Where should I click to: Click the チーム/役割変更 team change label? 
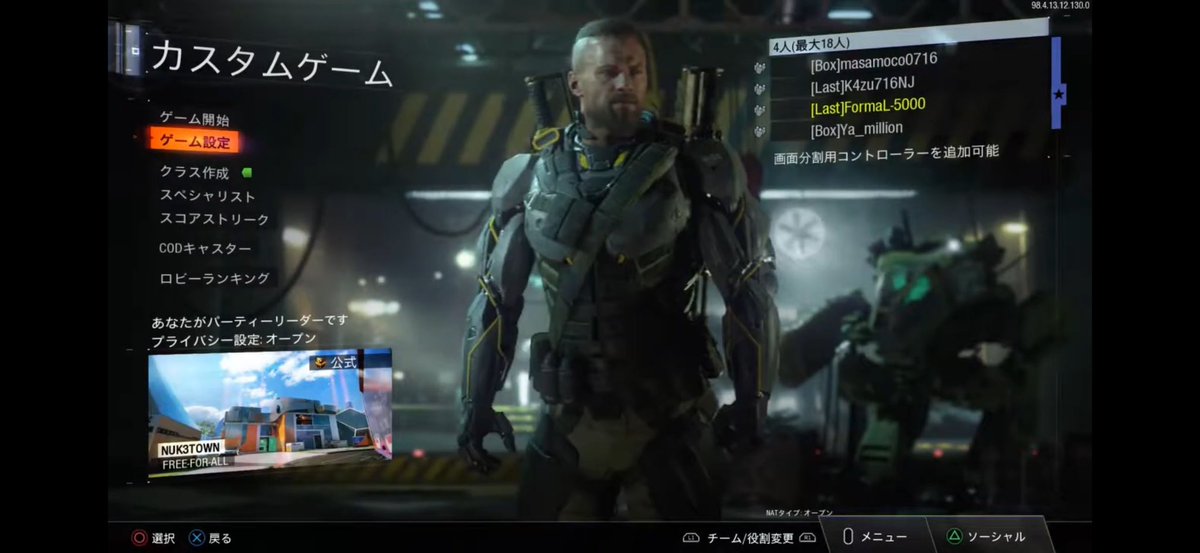pyautogui.click(x=749, y=538)
